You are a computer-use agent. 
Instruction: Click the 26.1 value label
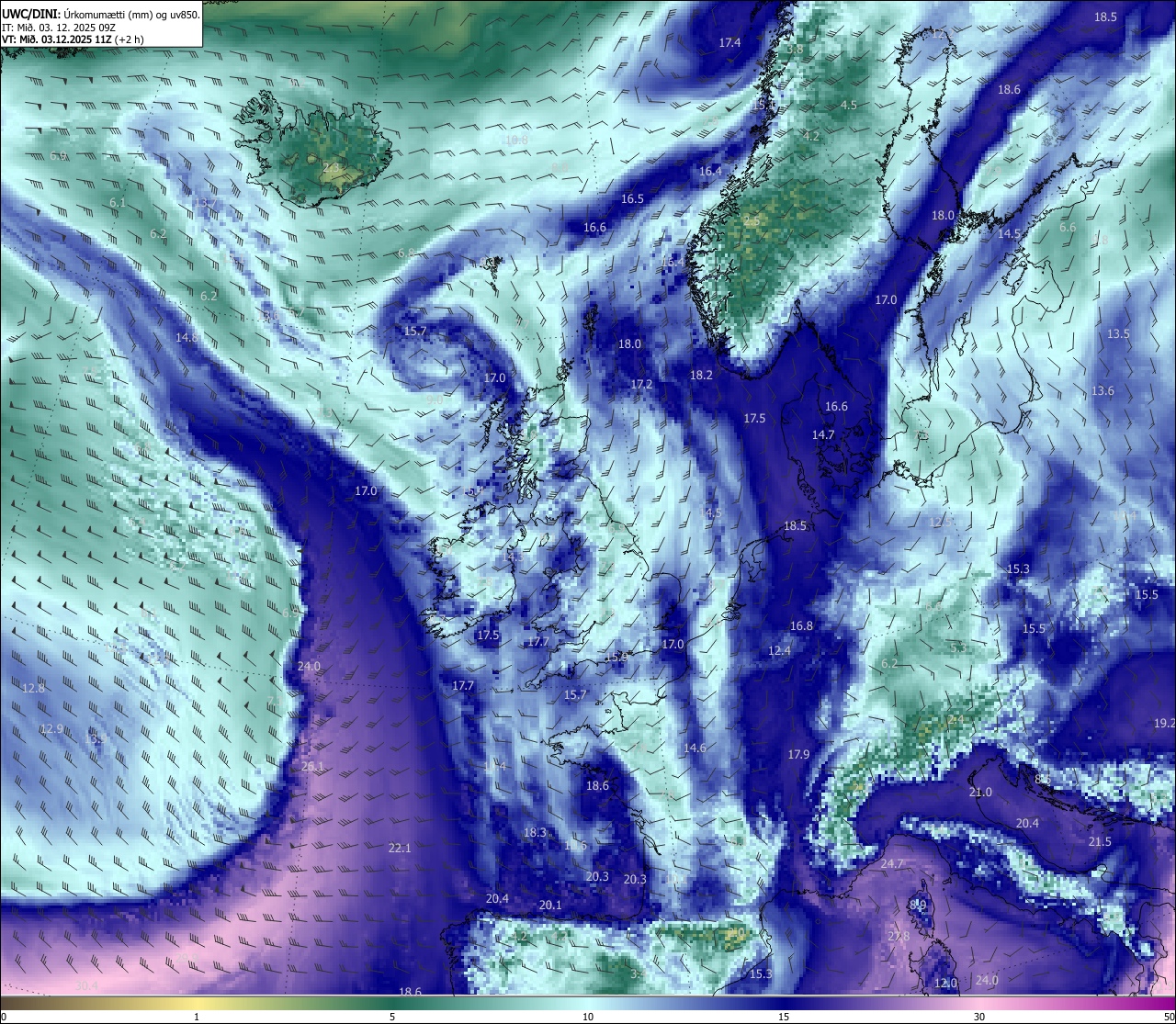pos(312,765)
